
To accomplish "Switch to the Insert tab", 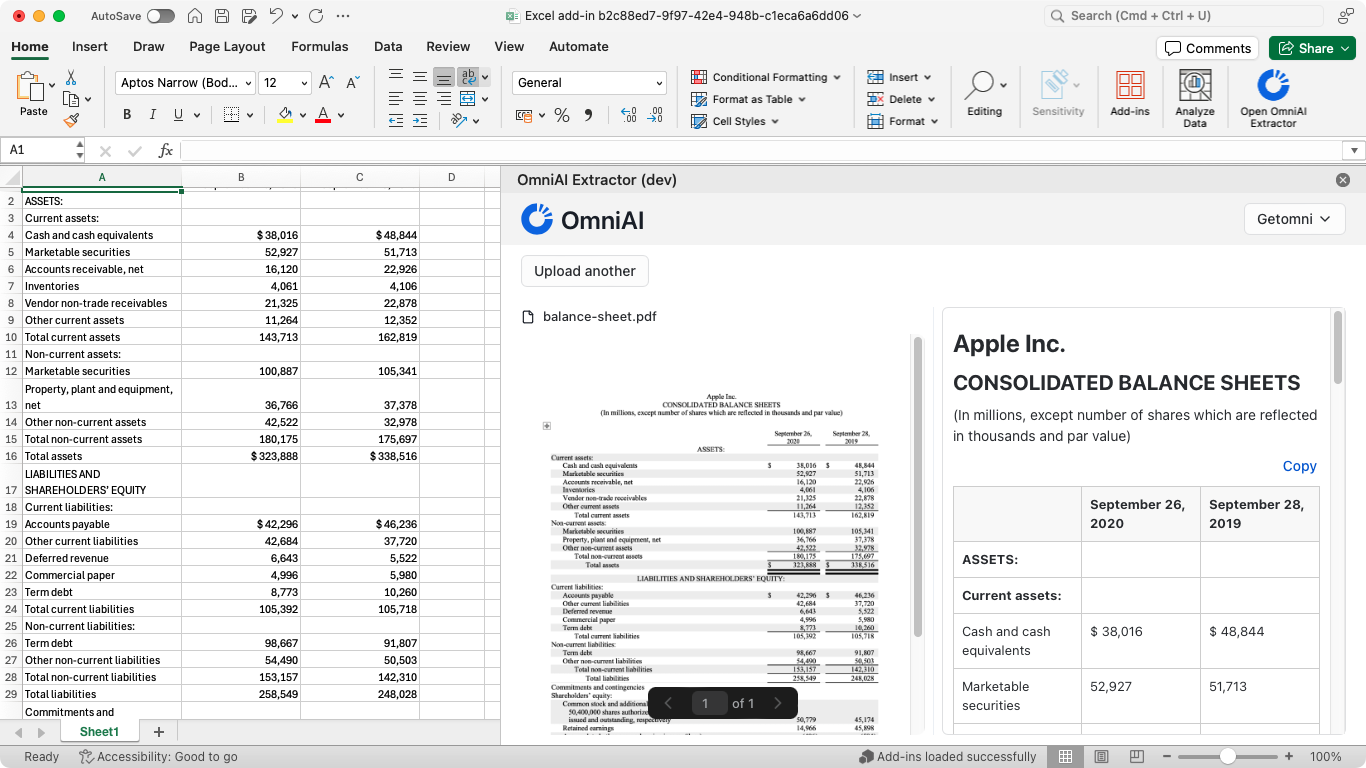I will 90,46.
